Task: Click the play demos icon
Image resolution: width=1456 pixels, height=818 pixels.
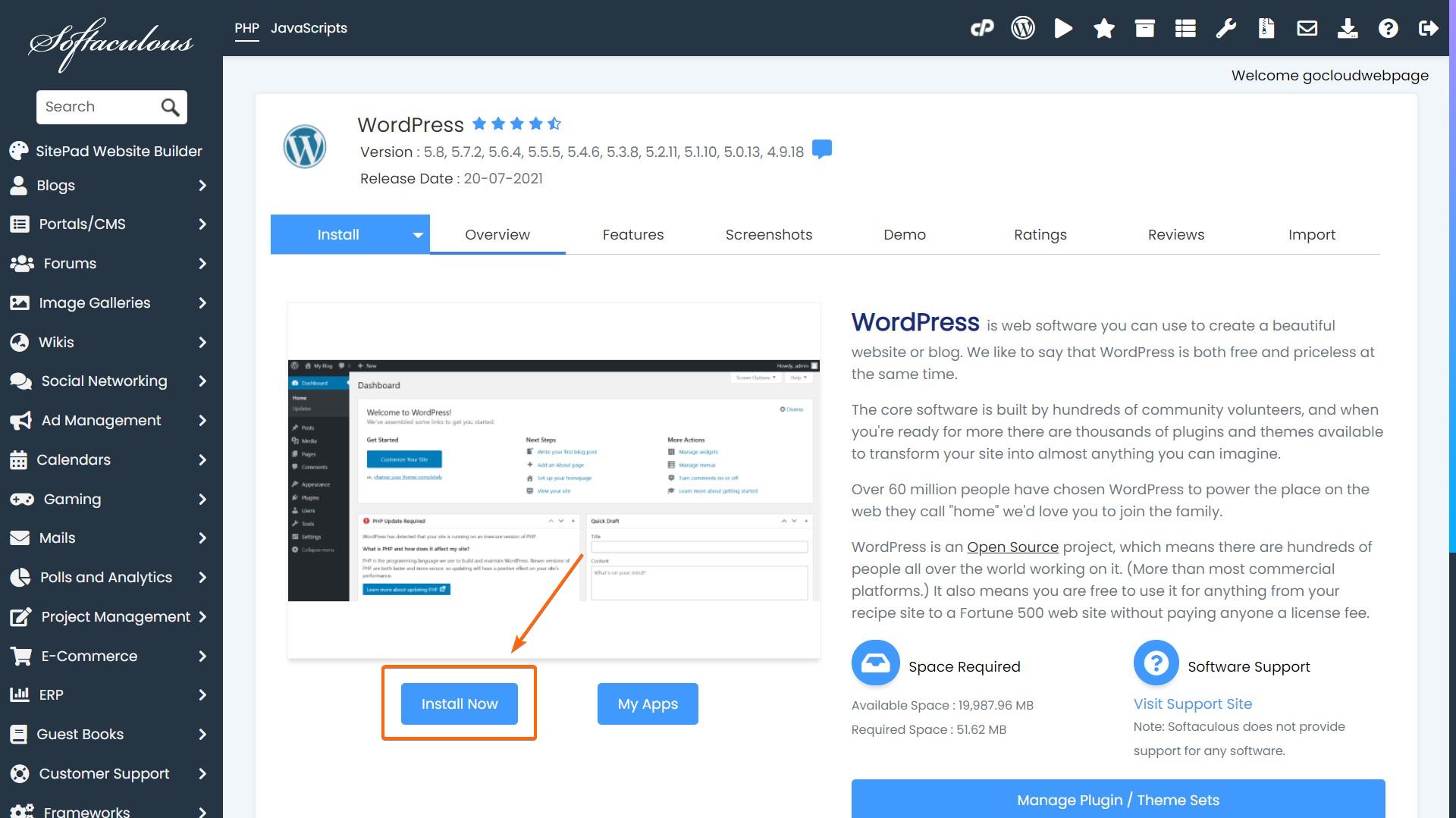Action: click(1063, 28)
